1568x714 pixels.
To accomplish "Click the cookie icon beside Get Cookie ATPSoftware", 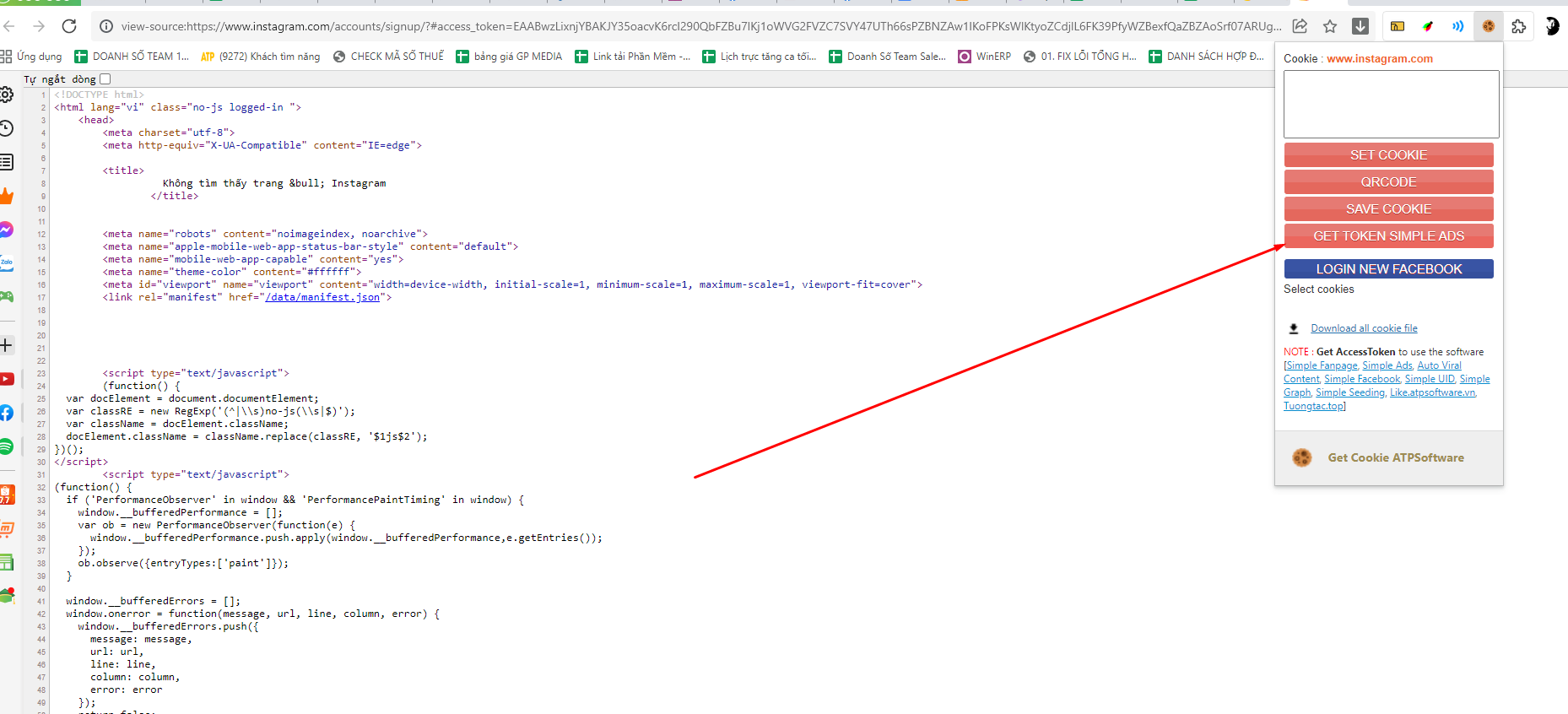I will pyautogui.click(x=1302, y=457).
